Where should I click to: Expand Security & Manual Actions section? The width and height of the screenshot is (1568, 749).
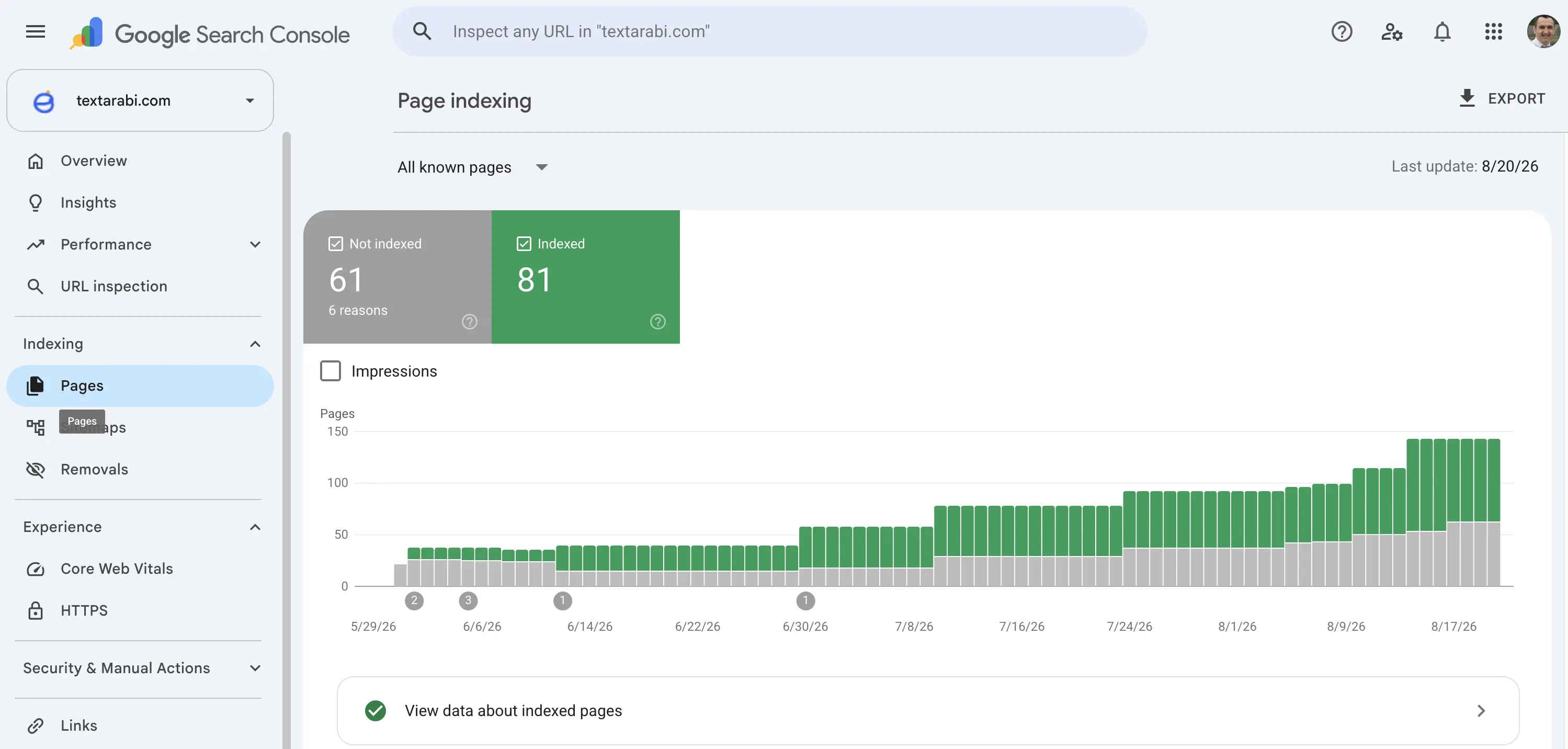click(255, 668)
